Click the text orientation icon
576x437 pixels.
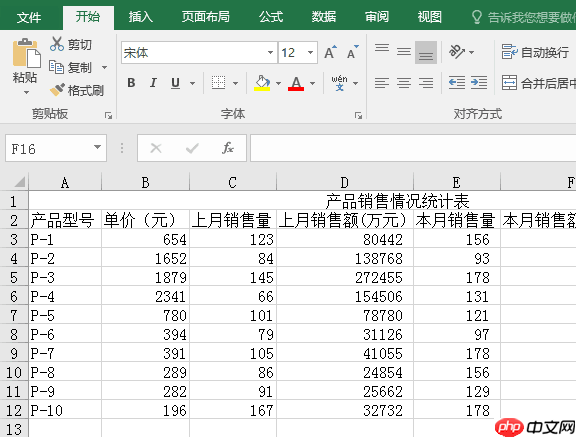point(457,52)
